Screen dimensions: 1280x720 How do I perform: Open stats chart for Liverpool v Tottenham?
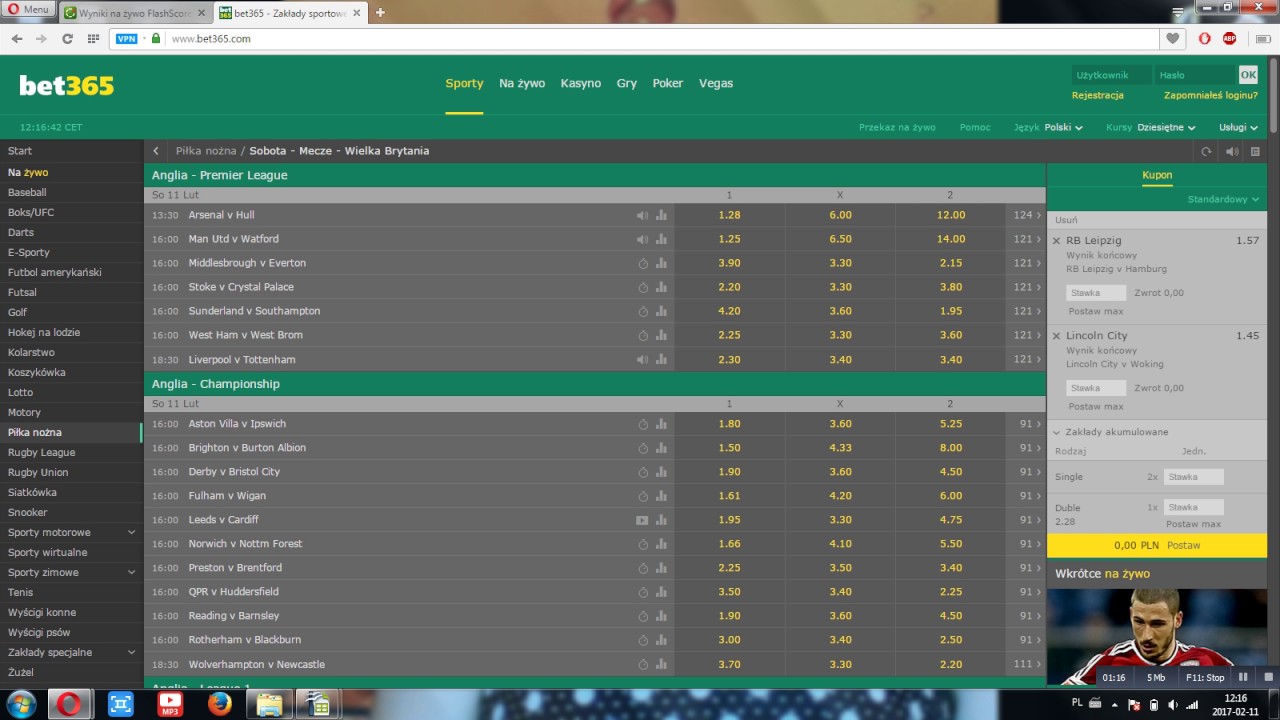[661, 359]
